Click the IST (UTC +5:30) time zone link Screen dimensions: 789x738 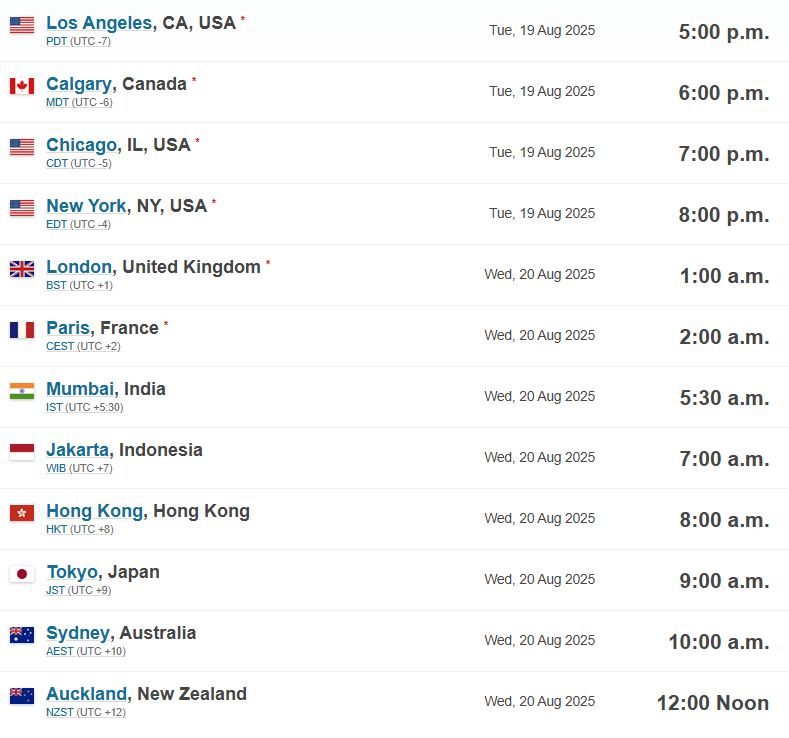[85, 407]
